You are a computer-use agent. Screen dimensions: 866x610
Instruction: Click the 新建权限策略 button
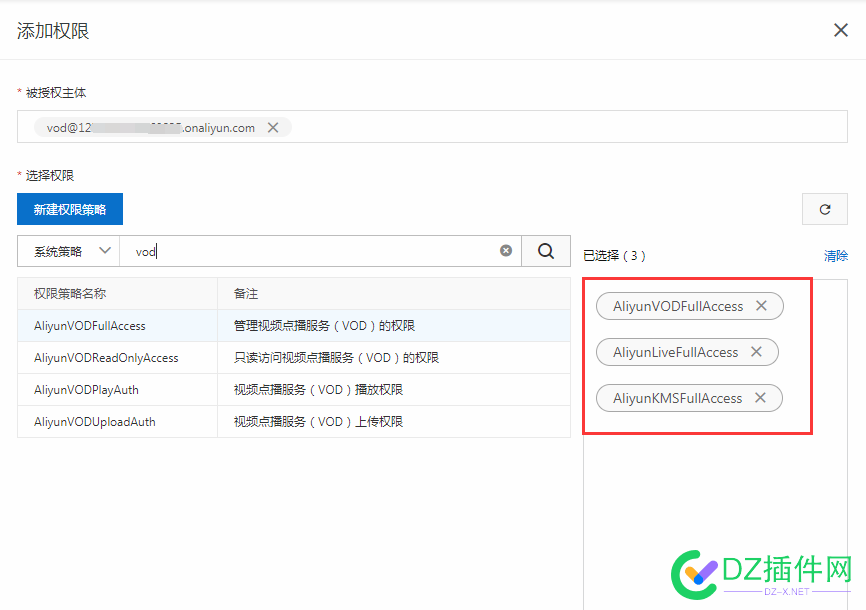[70, 209]
